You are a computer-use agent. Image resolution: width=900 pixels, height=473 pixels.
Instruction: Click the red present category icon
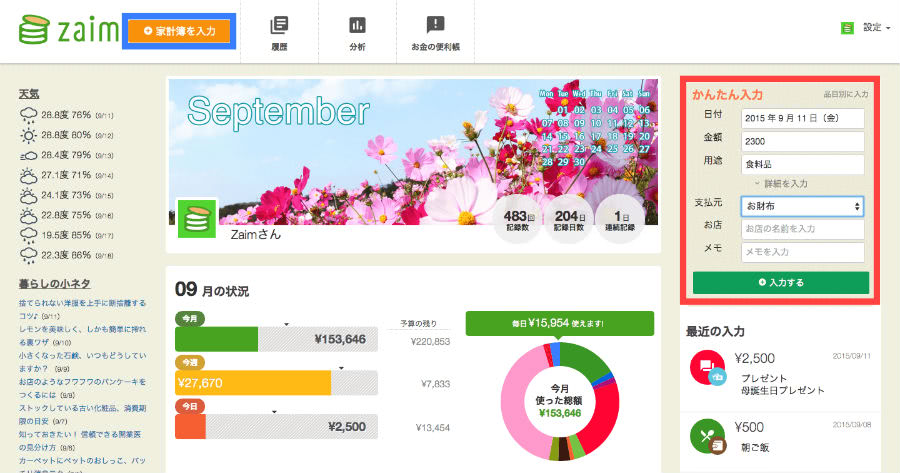coord(708,368)
